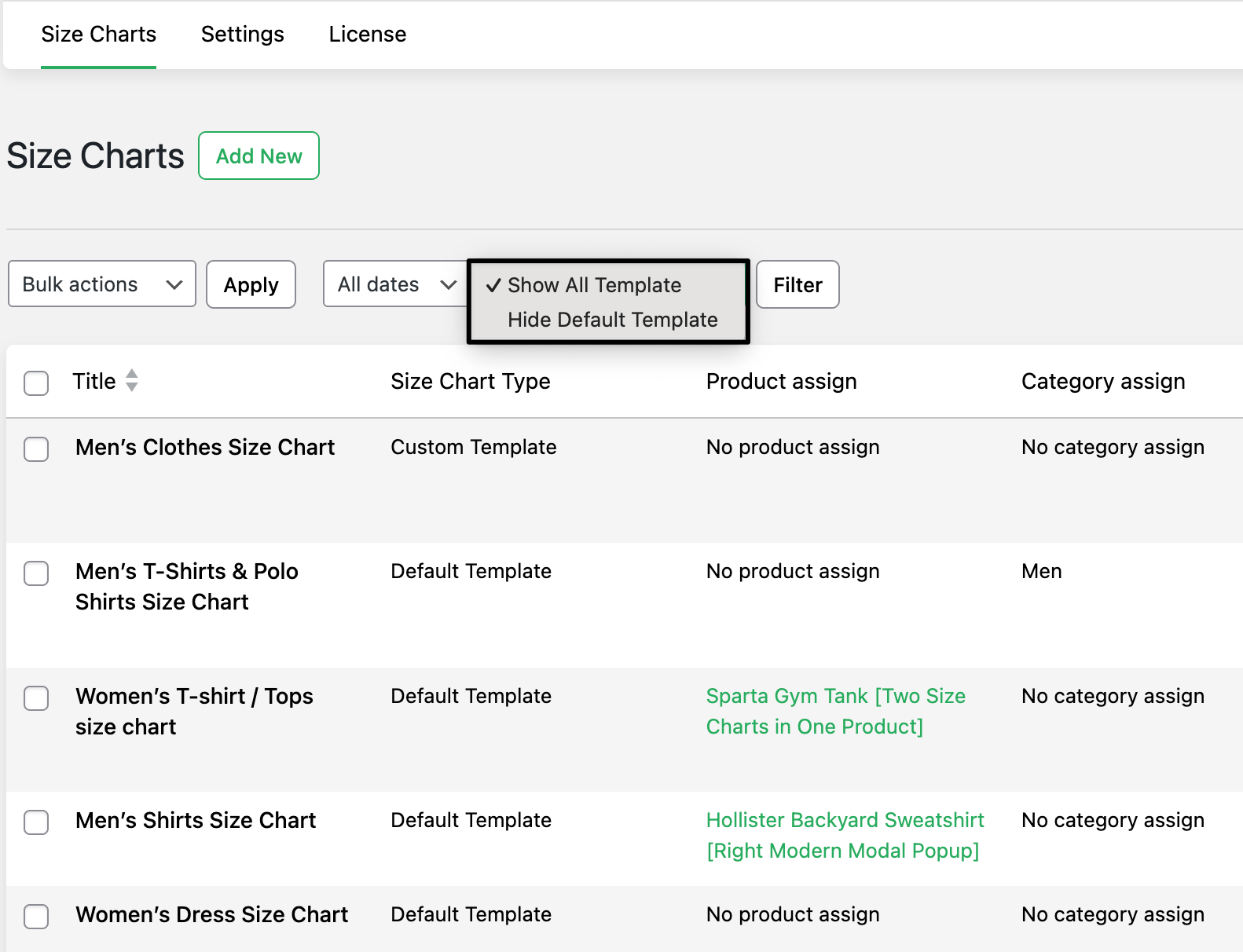Open the License tab
The height and width of the screenshot is (952, 1243).
point(367,35)
